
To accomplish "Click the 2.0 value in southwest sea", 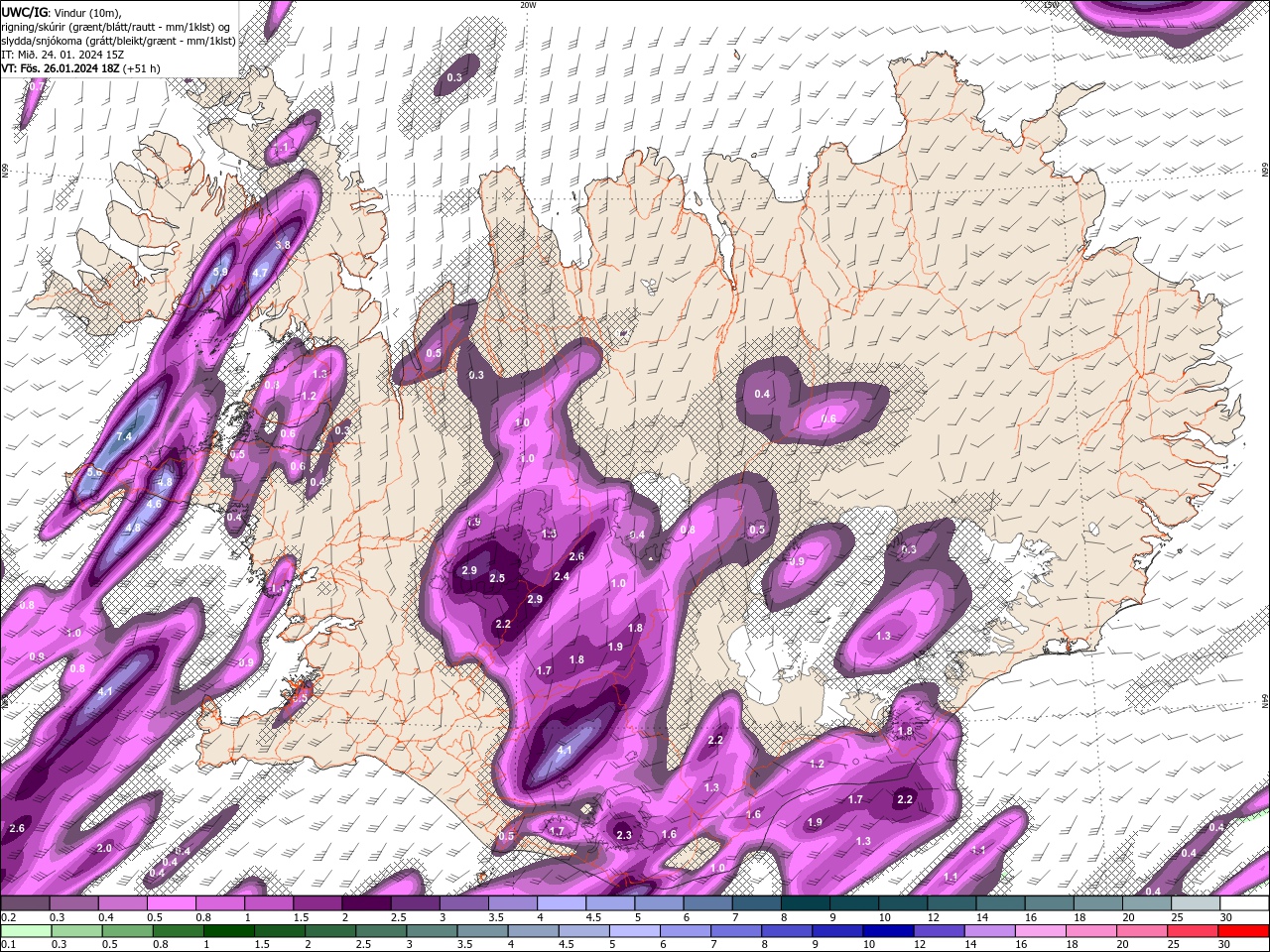I will [103, 848].
